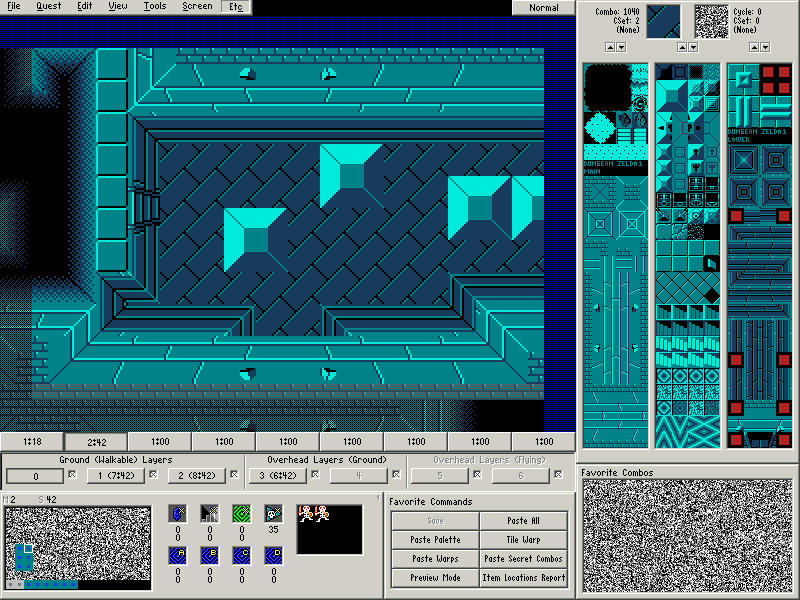Select top-left red square combo in third list

pyautogui.click(x=768, y=72)
